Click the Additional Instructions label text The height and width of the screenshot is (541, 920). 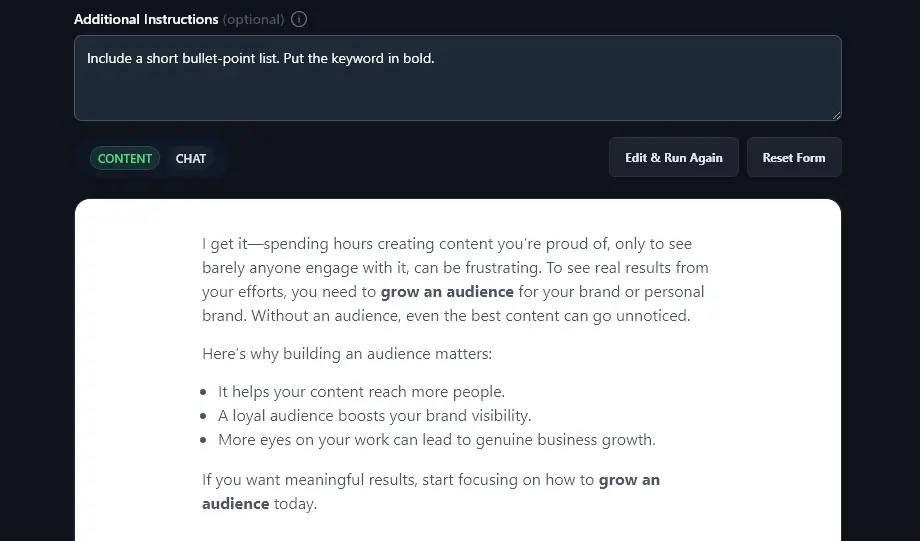[146, 19]
